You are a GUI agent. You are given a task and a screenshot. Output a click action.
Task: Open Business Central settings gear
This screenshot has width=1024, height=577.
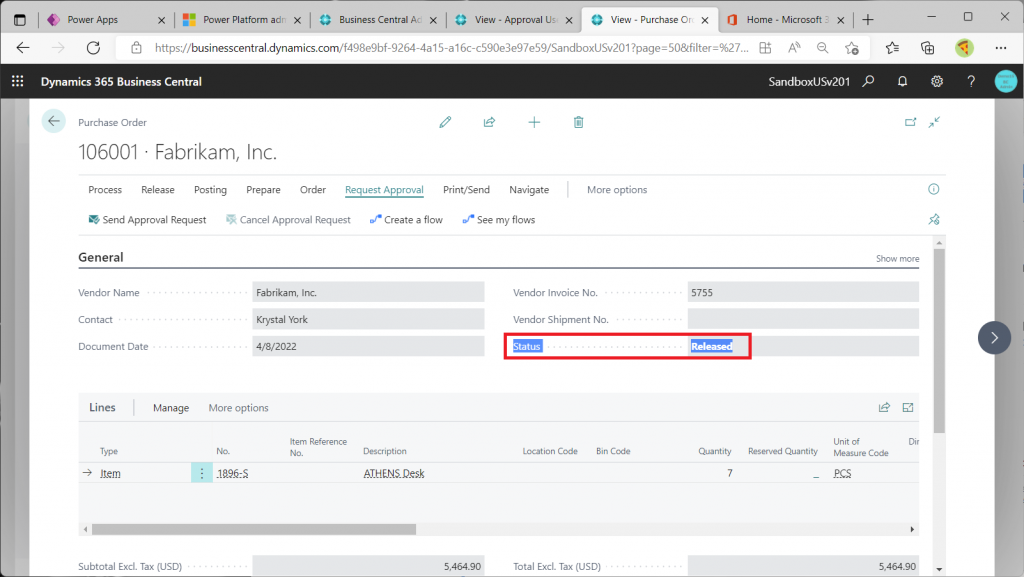(x=936, y=82)
